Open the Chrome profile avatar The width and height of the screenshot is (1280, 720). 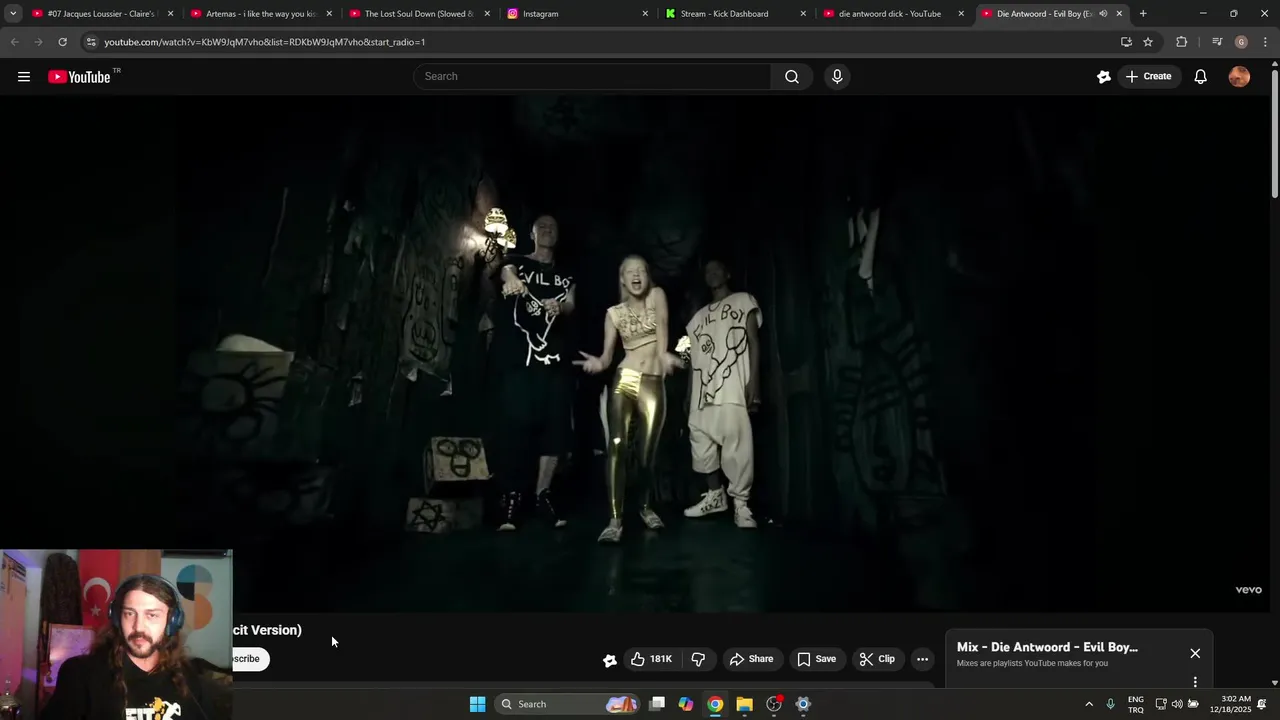click(x=1241, y=42)
